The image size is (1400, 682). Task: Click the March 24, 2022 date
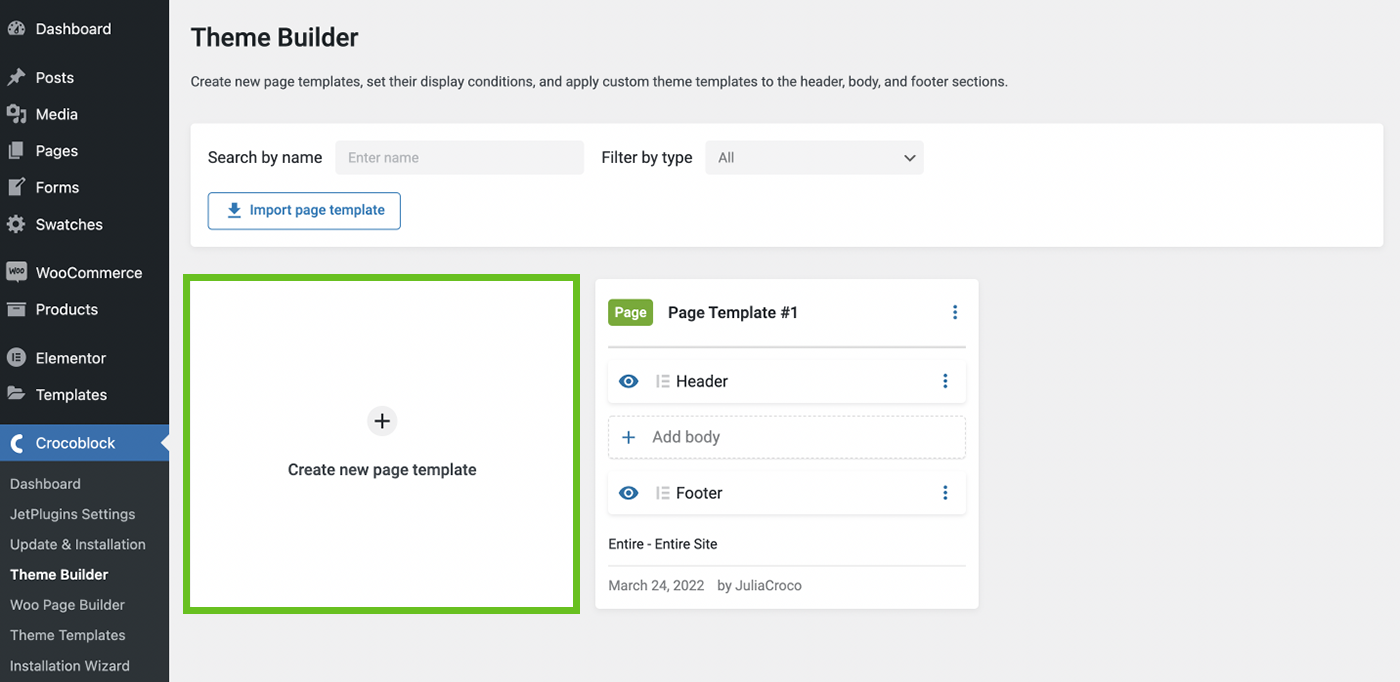coord(656,585)
